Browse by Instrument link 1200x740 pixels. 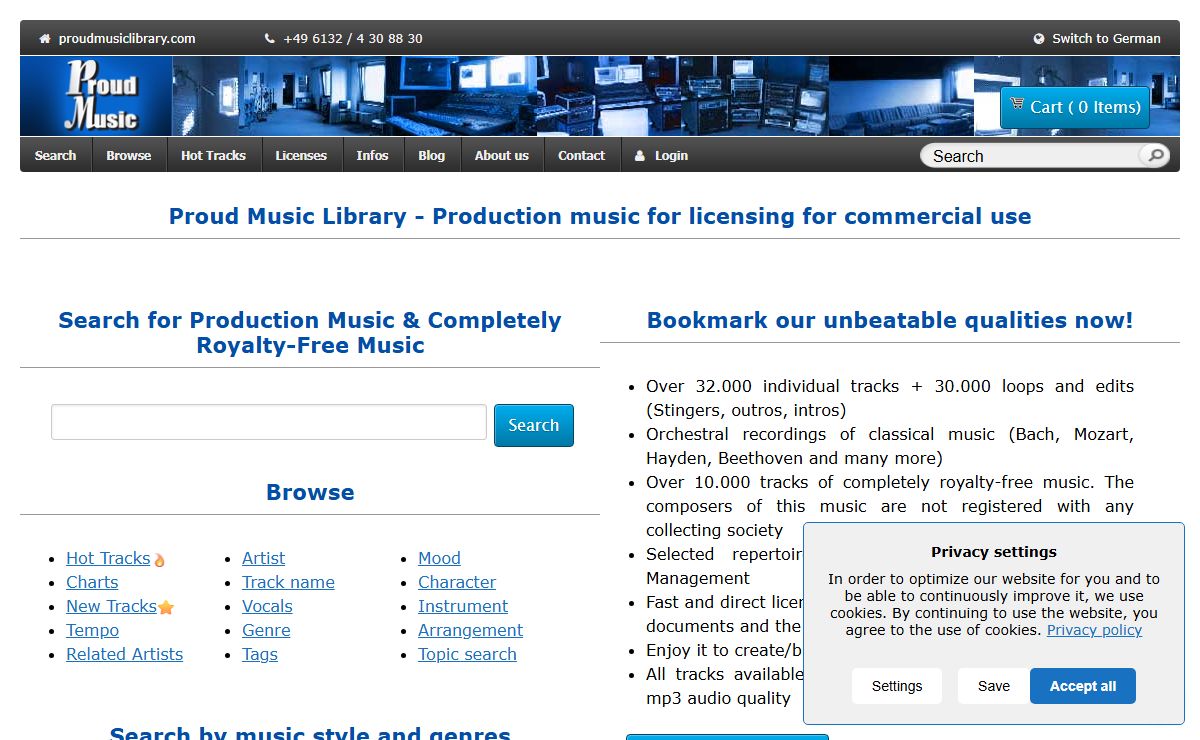[x=463, y=606]
